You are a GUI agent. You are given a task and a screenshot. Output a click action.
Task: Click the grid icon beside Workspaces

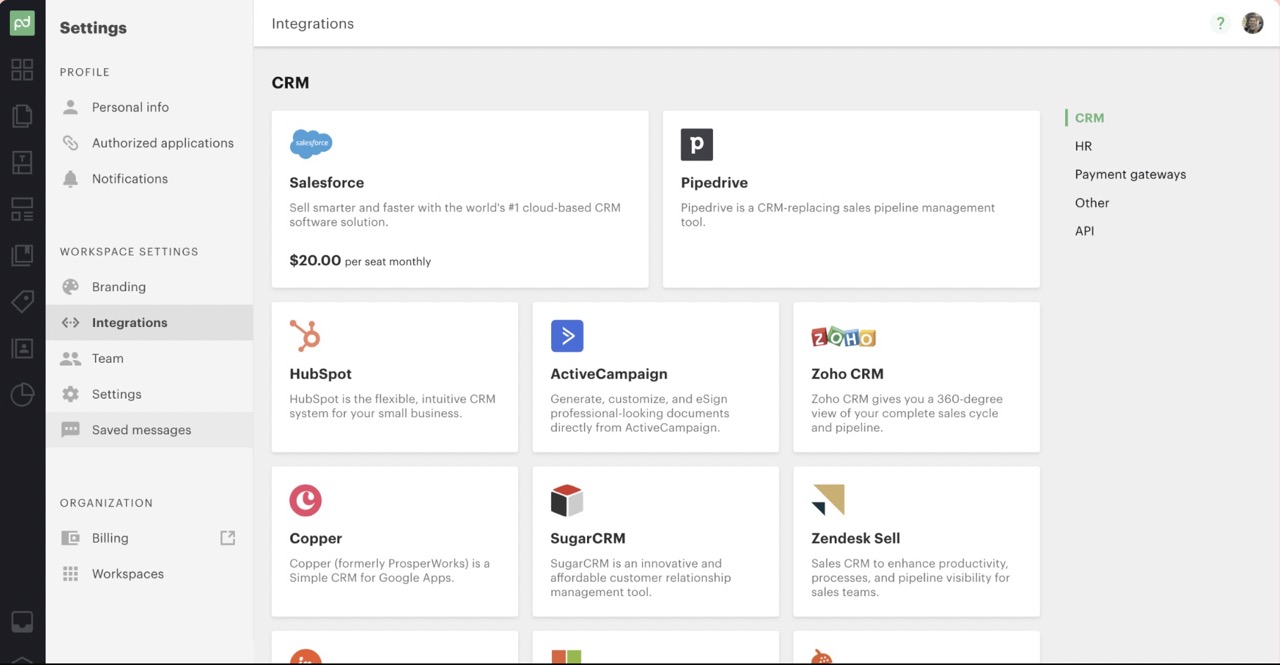[70, 574]
